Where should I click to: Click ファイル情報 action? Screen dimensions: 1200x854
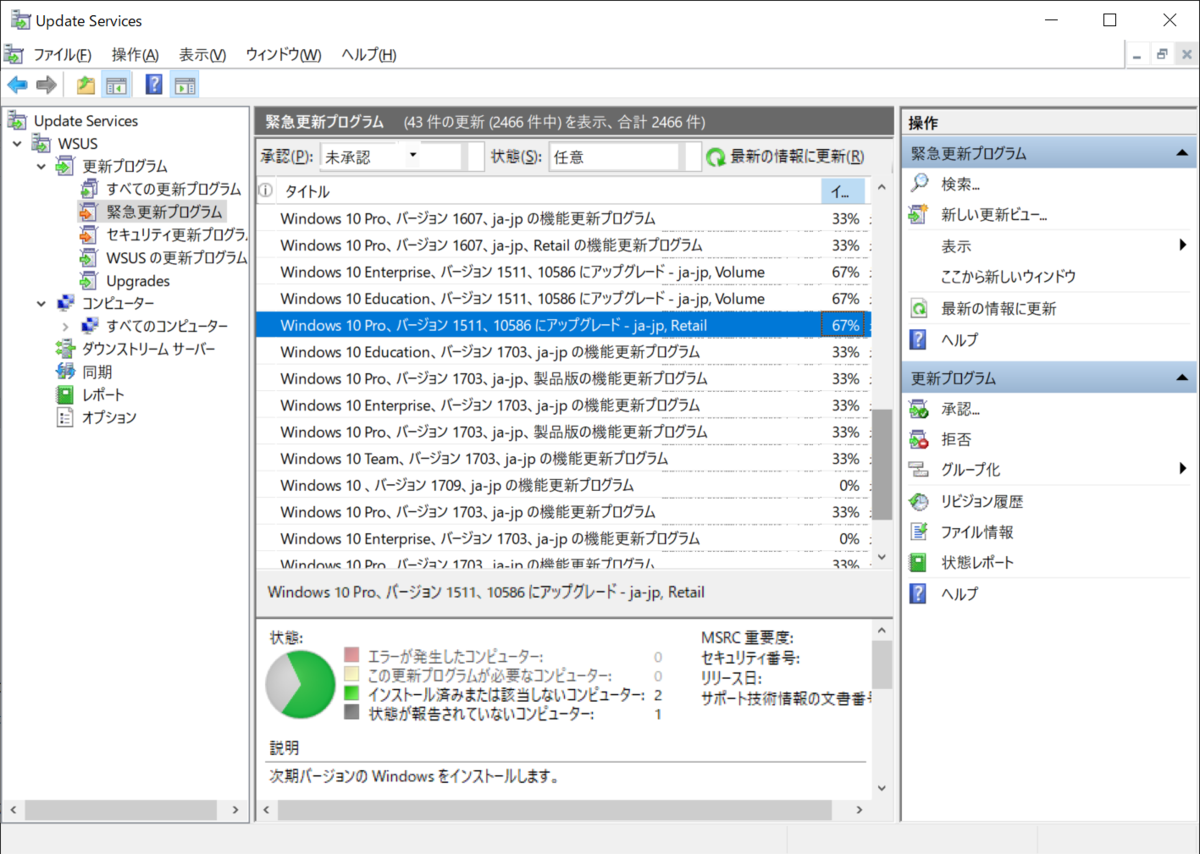click(x=977, y=533)
